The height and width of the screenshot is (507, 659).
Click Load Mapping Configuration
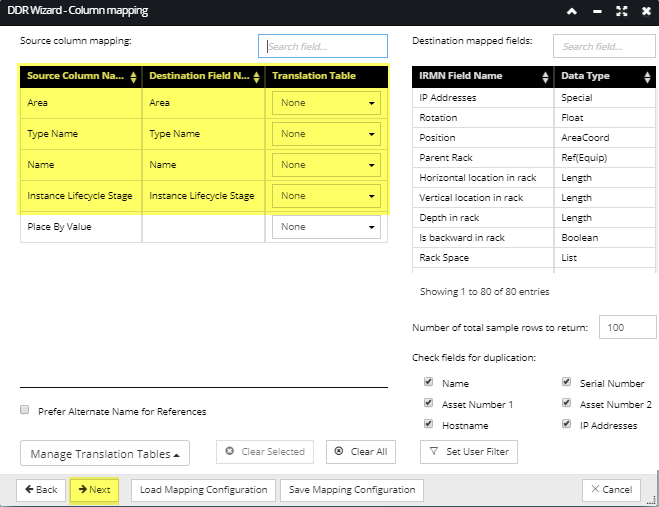203,490
